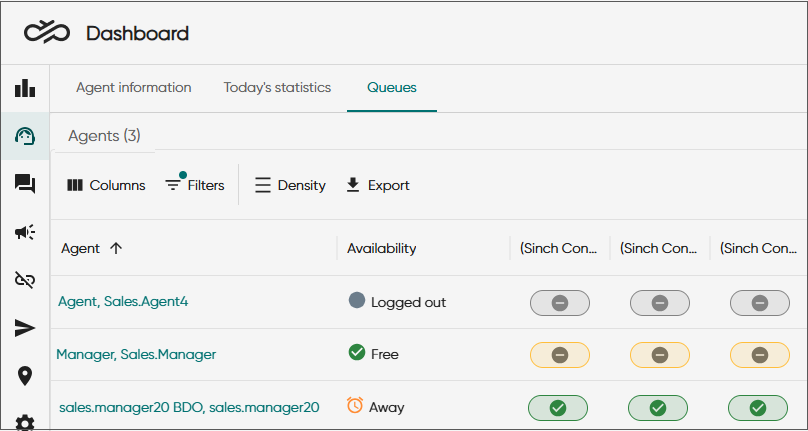Switch to Today's statistics tab
Image resolution: width=808 pixels, height=431 pixels.
[x=277, y=88]
